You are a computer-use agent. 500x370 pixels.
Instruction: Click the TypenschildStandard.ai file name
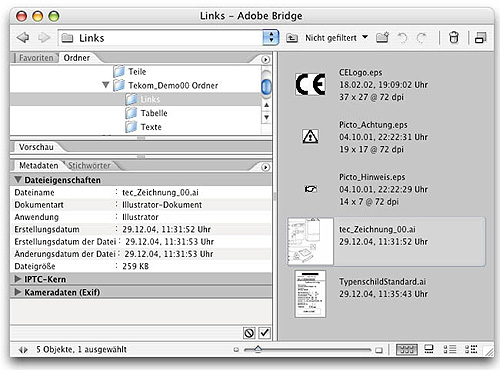(383, 282)
